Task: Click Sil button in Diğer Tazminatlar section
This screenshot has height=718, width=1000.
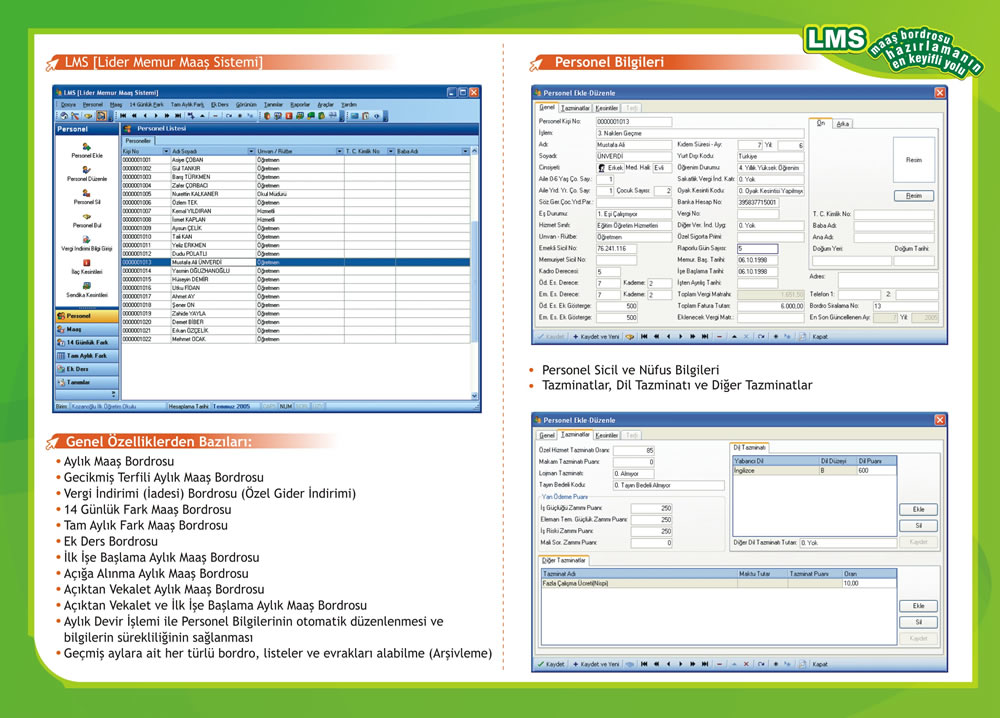Action: [918, 622]
